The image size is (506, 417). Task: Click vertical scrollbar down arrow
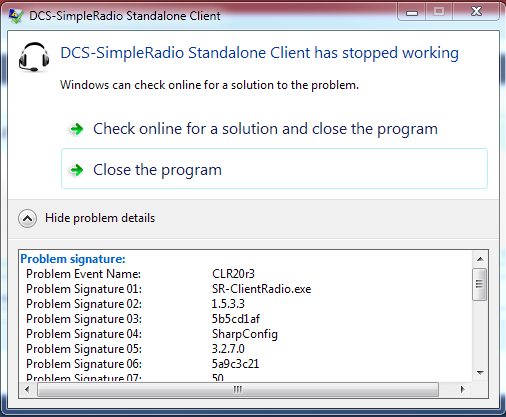tap(480, 373)
